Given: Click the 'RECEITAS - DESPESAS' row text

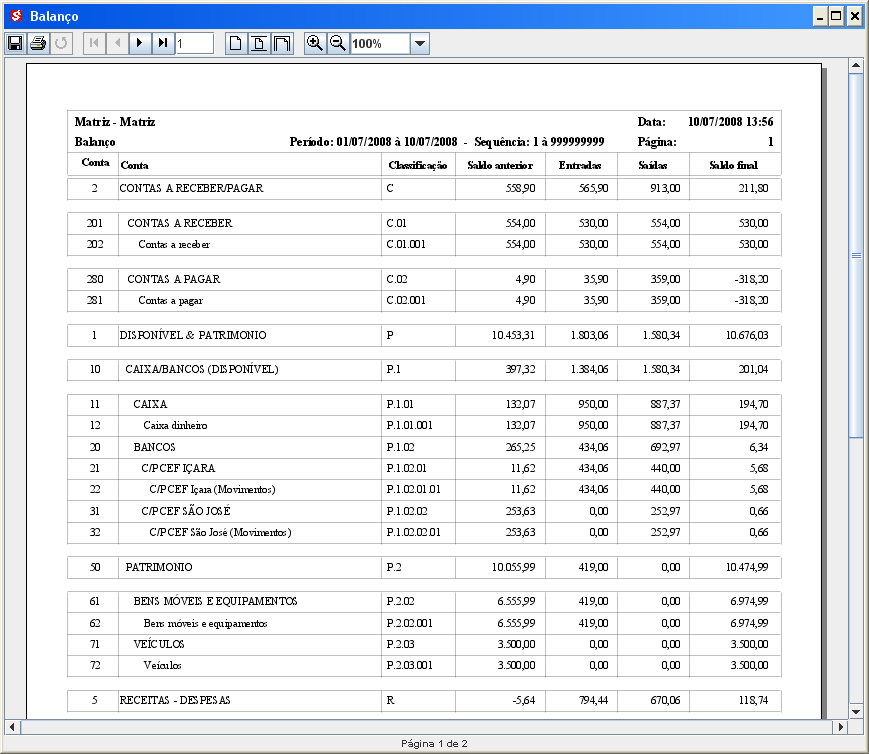Looking at the screenshot, I should [x=175, y=700].
